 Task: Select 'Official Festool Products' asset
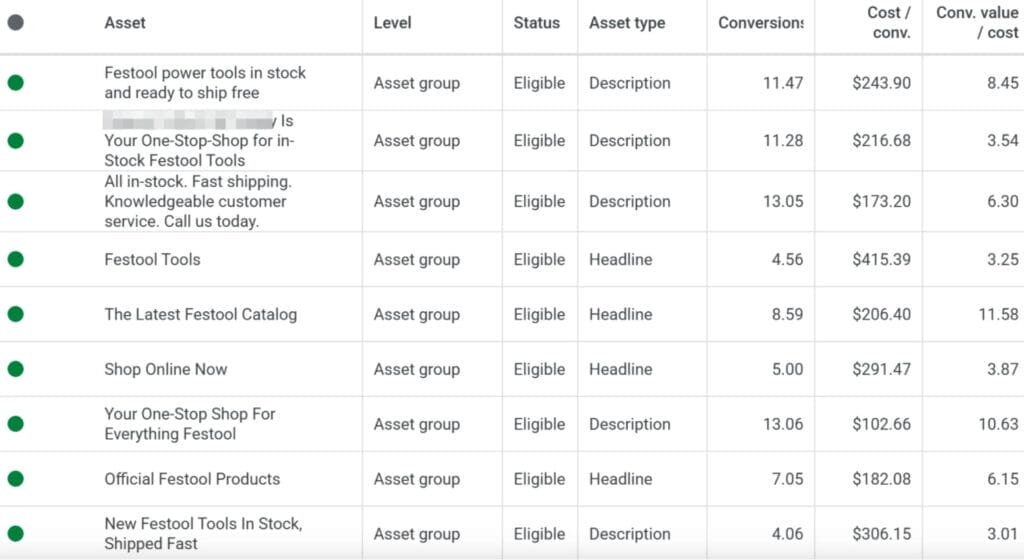pos(192,478)
